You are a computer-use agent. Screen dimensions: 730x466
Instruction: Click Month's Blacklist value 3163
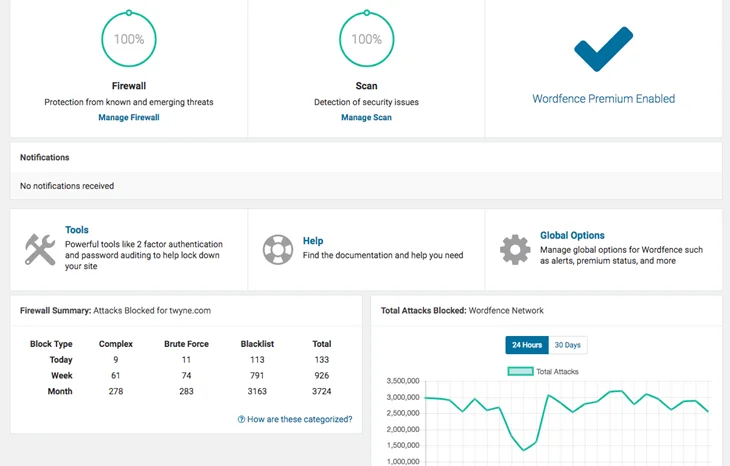click(257, 391)
